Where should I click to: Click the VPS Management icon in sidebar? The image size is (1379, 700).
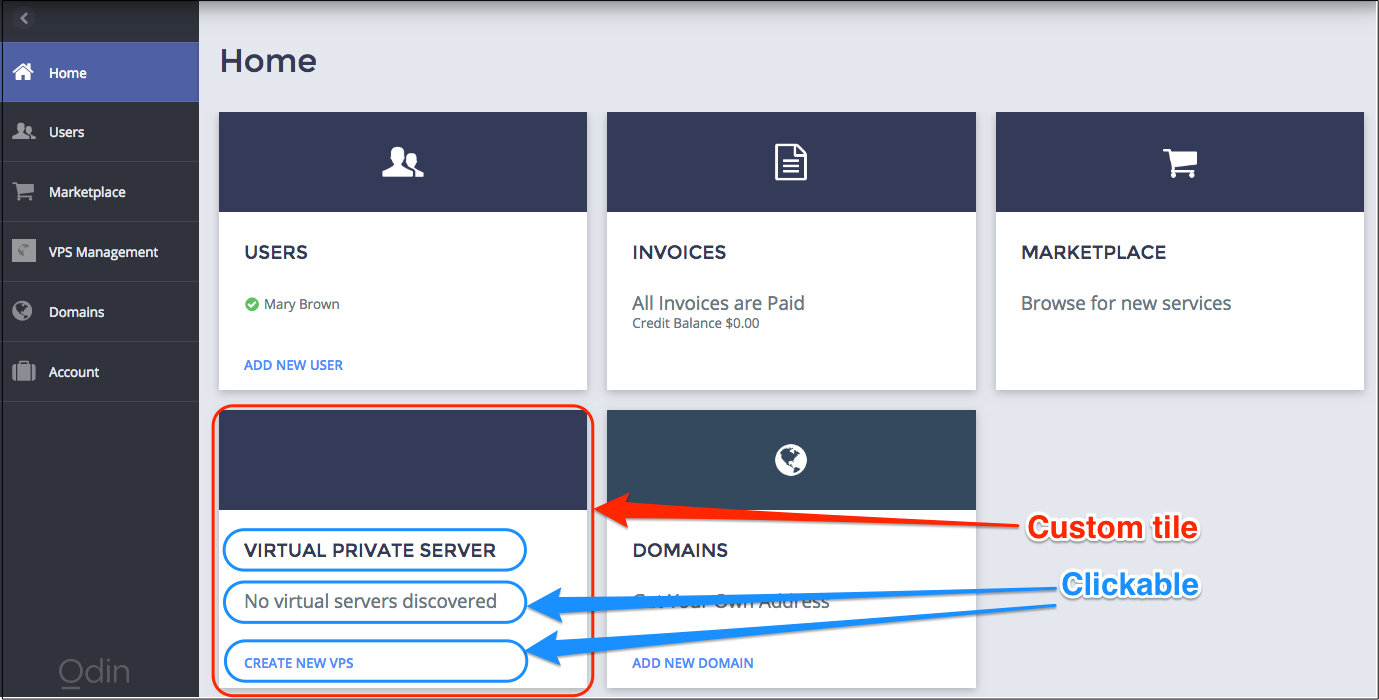[x=23, y=251]
